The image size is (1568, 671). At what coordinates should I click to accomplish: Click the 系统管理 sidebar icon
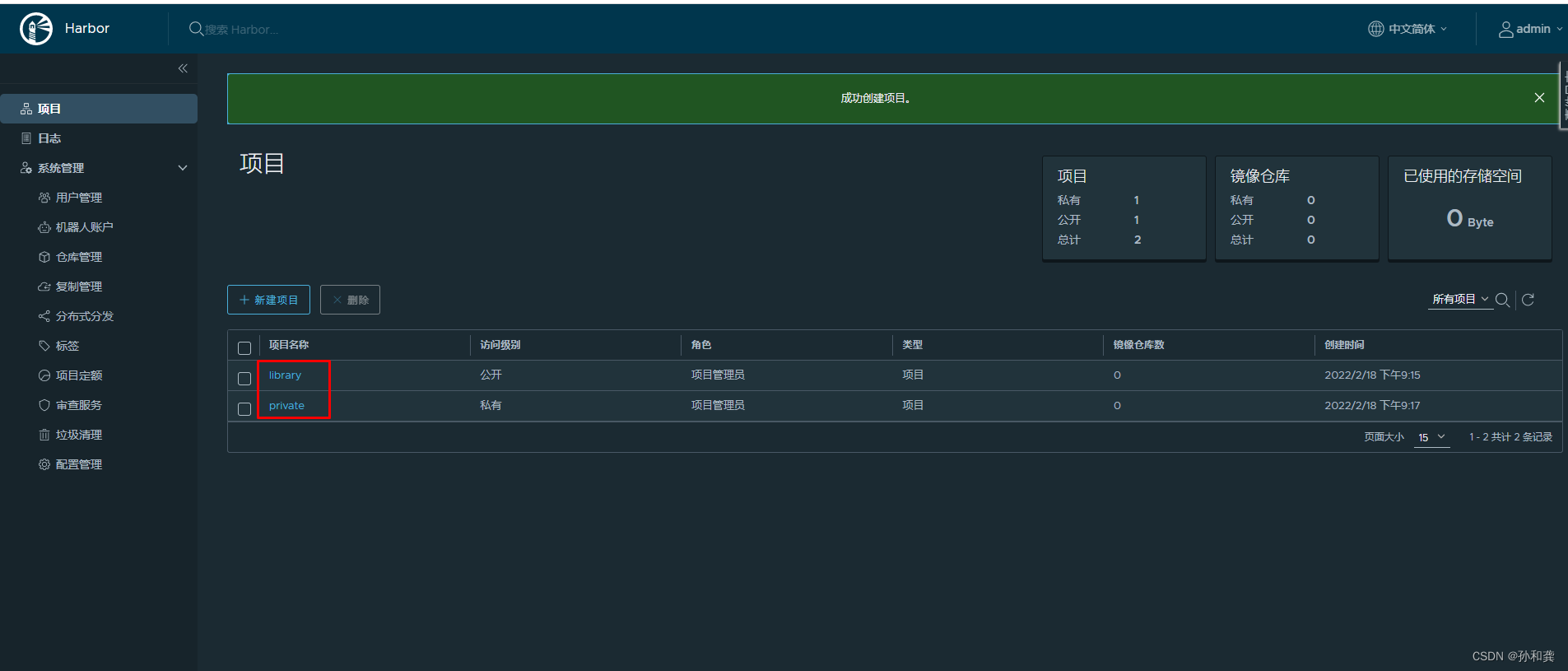click(26, 168)
